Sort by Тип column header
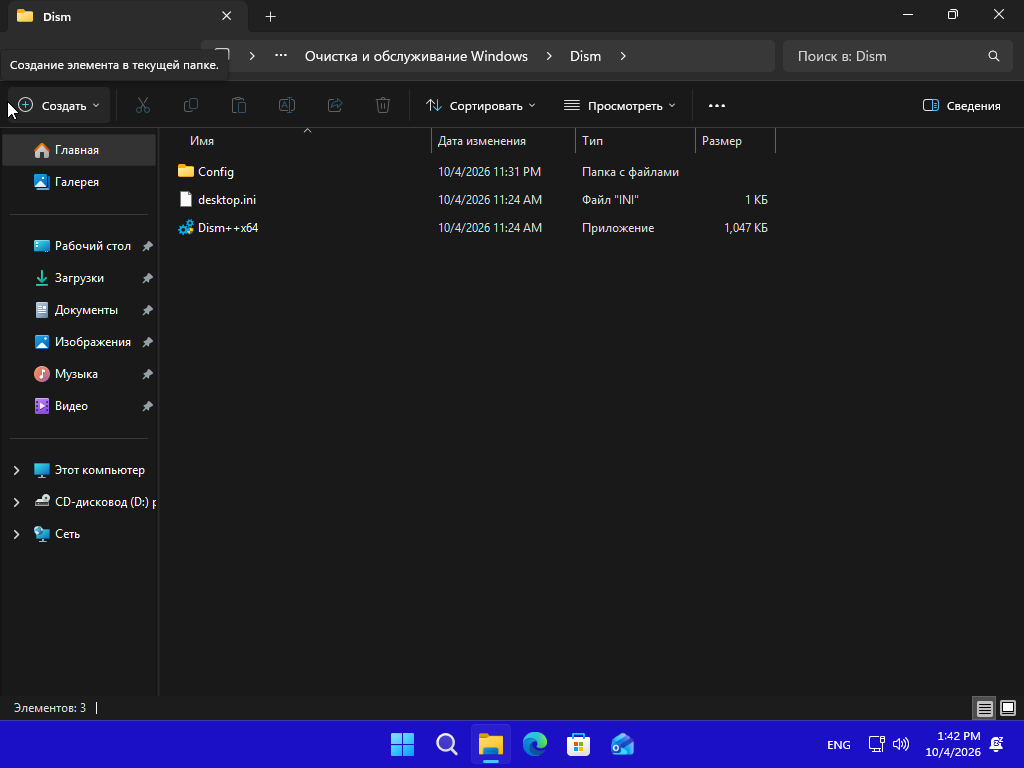The width and height of the screenshot is (1024, 768). (x=635, y=141)
